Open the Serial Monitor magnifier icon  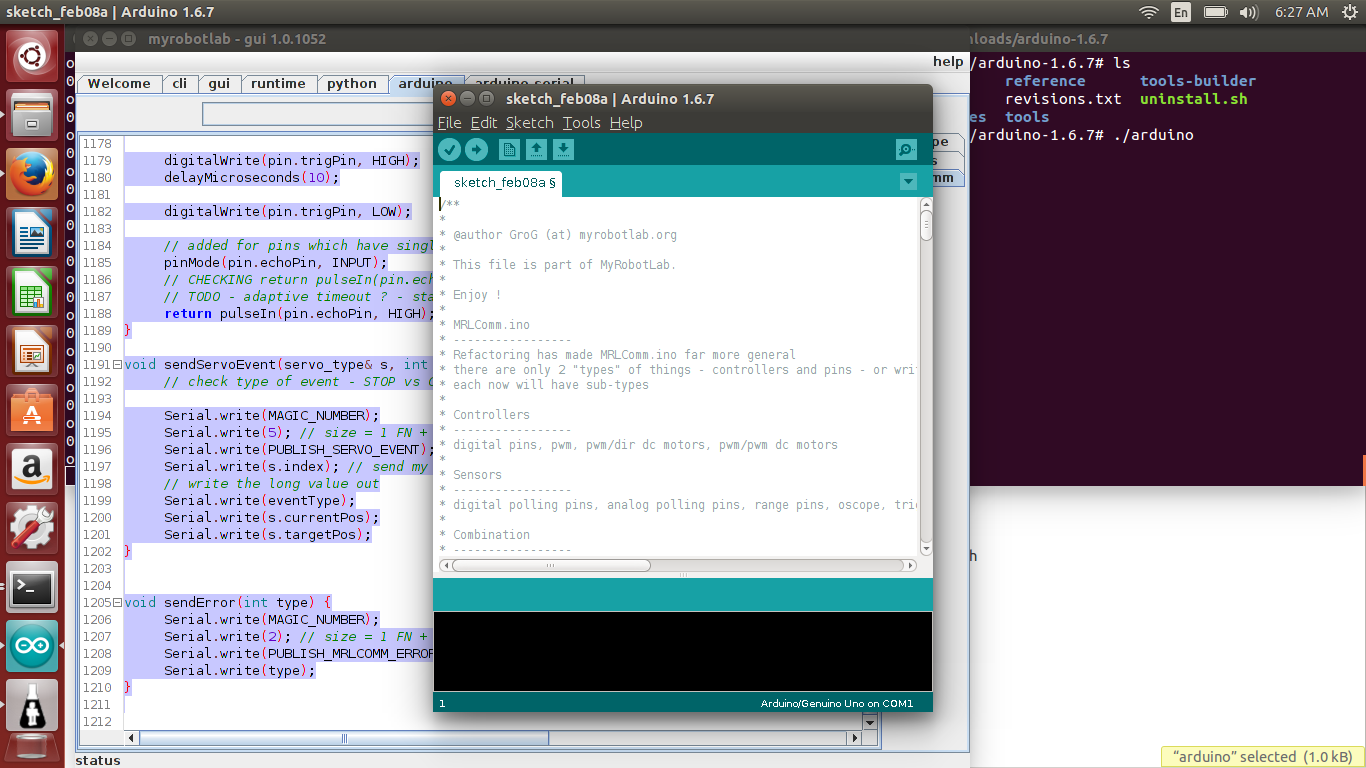coord(906,150)
